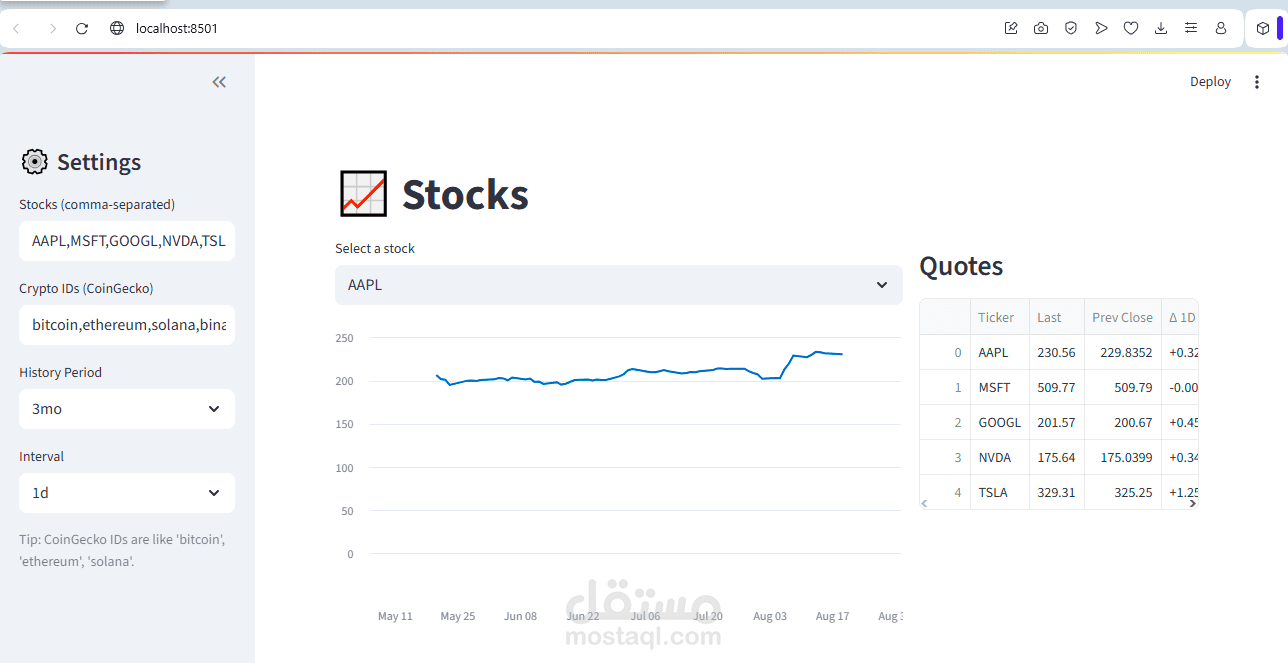Screen dimensions: 1288x663
Task: Select the GOOGL ticker cell
Action: 999,422
